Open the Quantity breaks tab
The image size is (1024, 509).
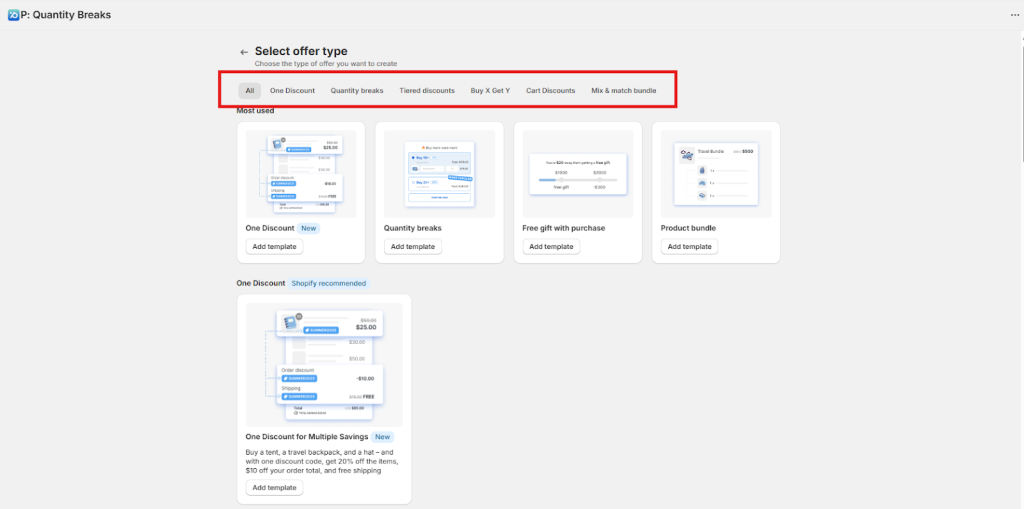357,90
